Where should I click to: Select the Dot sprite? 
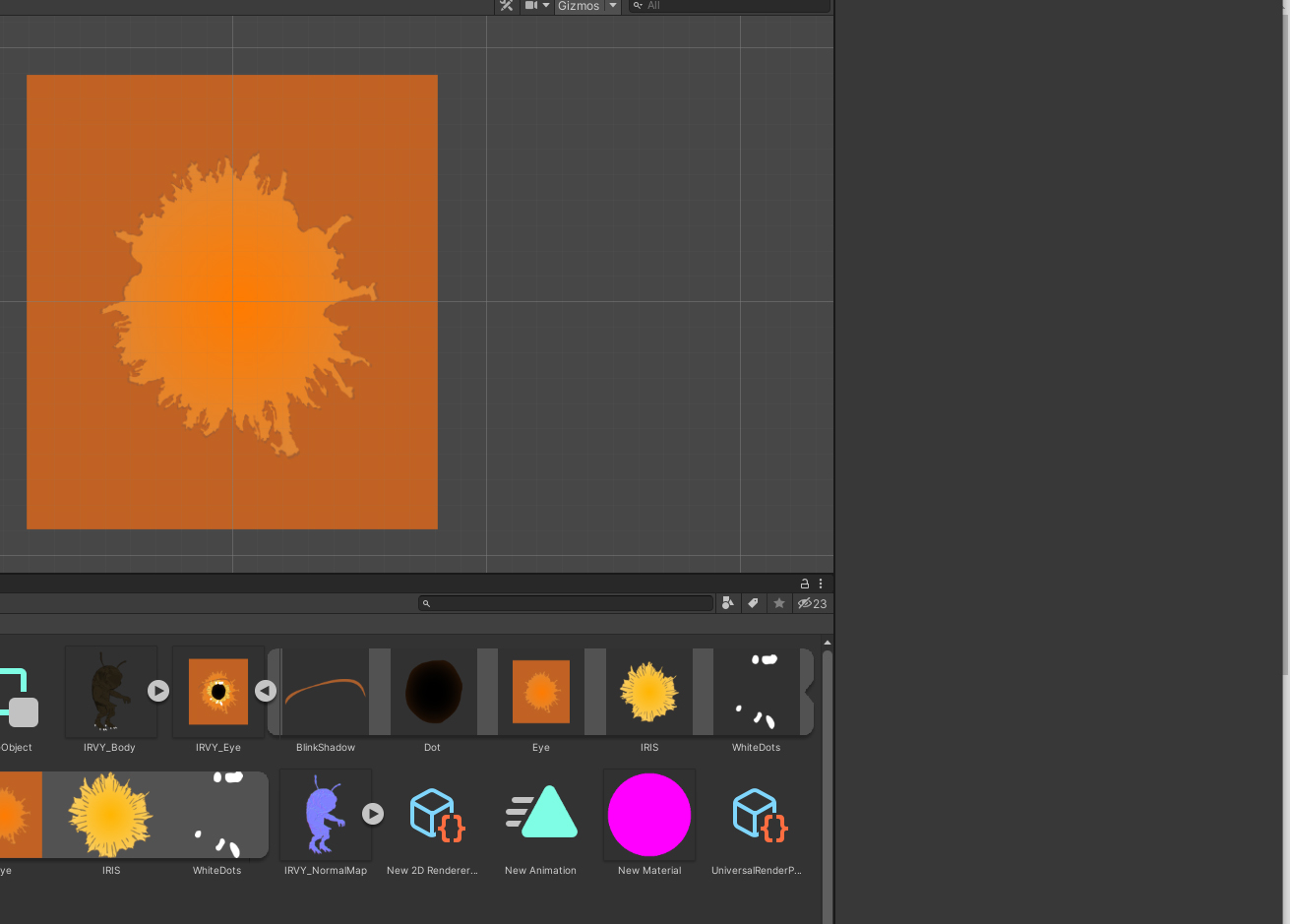coord(433,692)
